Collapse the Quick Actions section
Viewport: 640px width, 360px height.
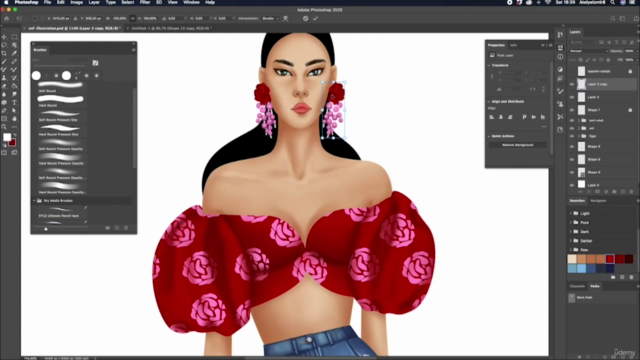point(489,136)
